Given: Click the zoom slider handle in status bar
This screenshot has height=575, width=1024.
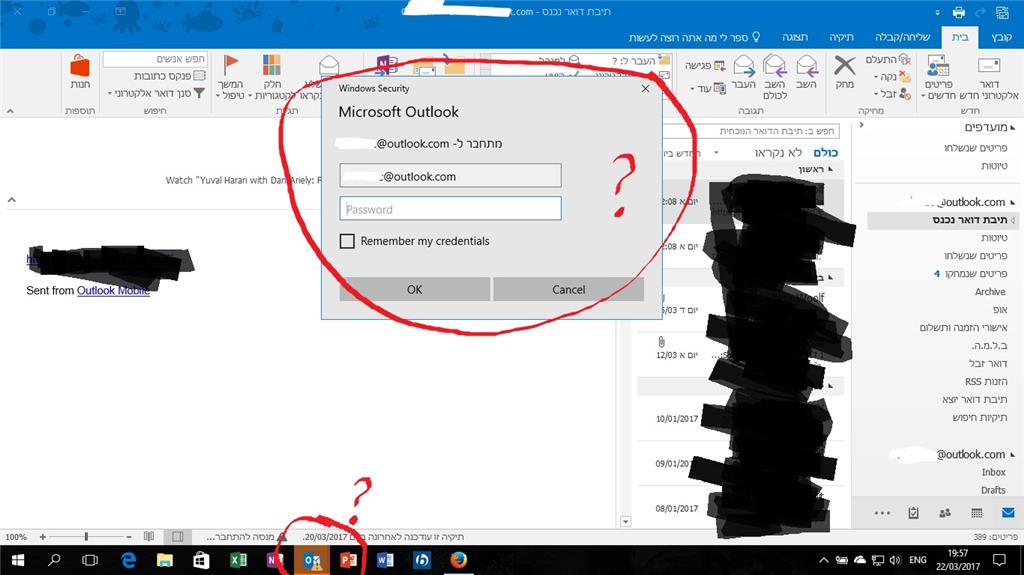Looking at the screenshot, I should click(x=86, y=536).
